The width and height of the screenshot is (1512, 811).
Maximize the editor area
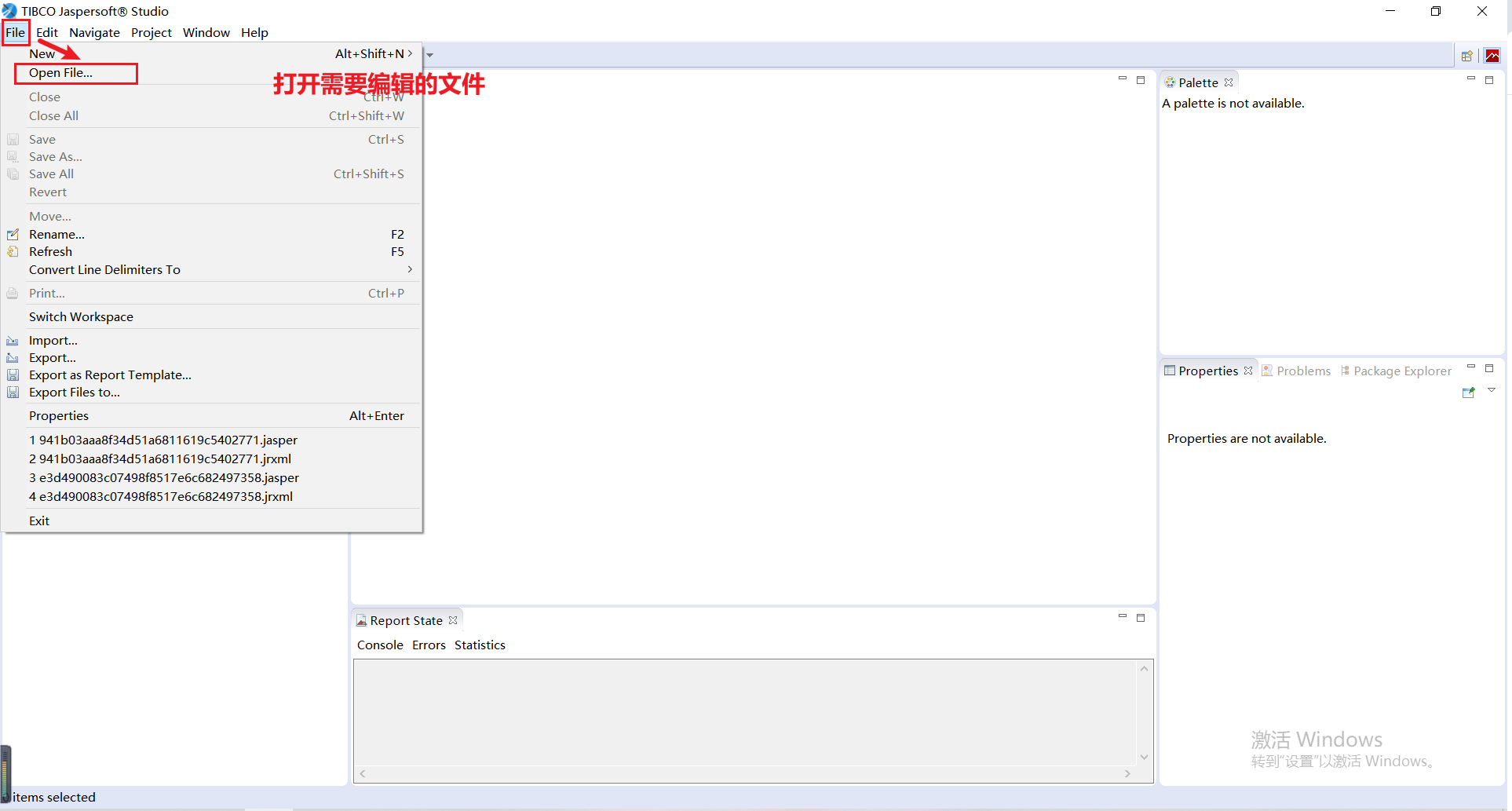pyautogui.click(x=1141, y=79)
